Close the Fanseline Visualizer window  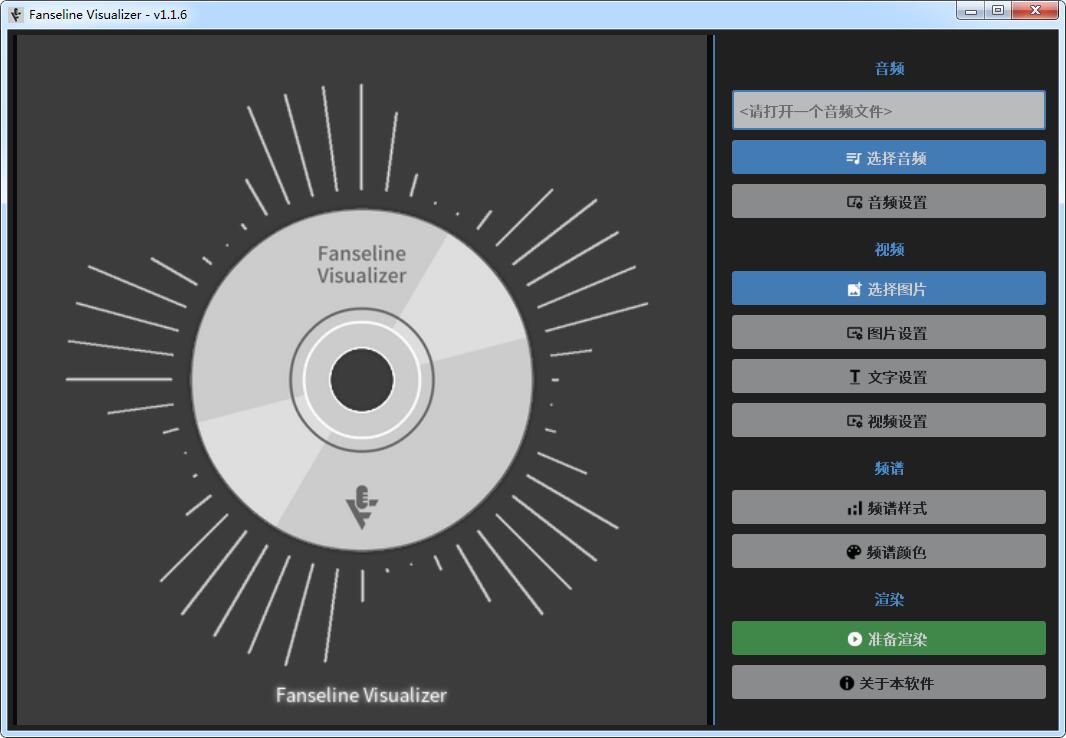pos(1035,10)
